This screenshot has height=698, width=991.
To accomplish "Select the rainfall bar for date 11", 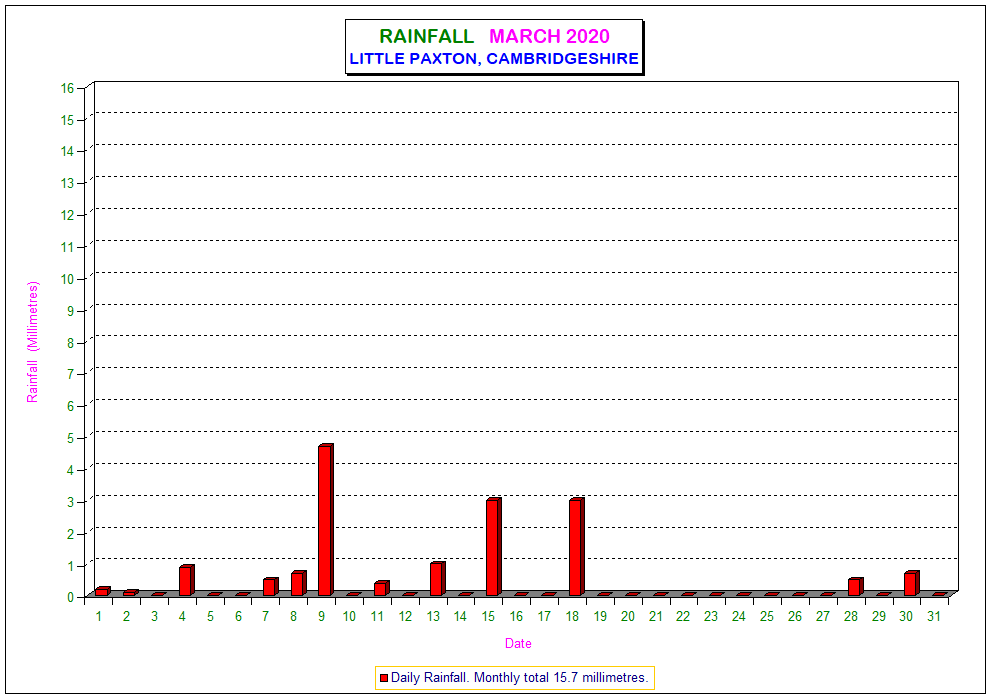I will click(x=382, y=588).
